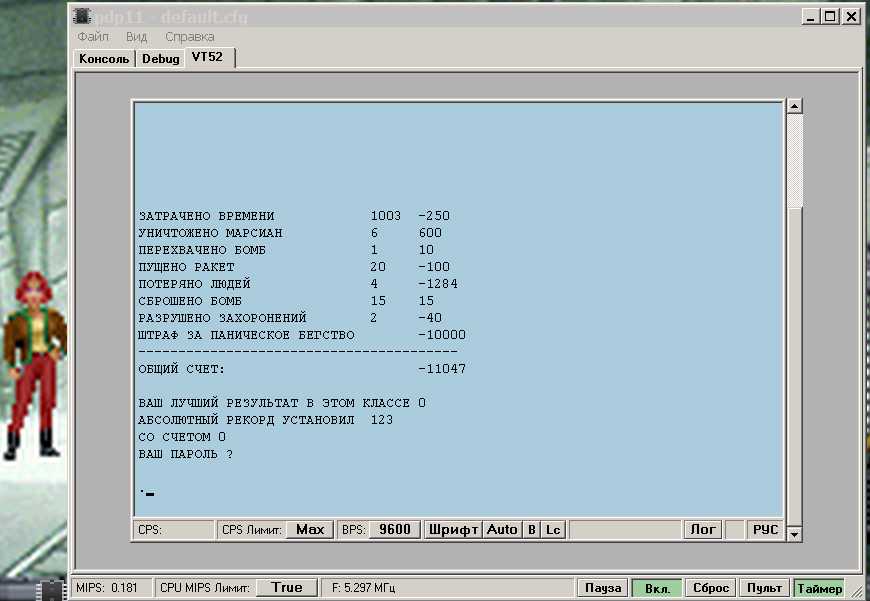This screenshot has height=601, width=870.
Task: Click the terminal scrollbar down arrow
Action: pos(794,534)
